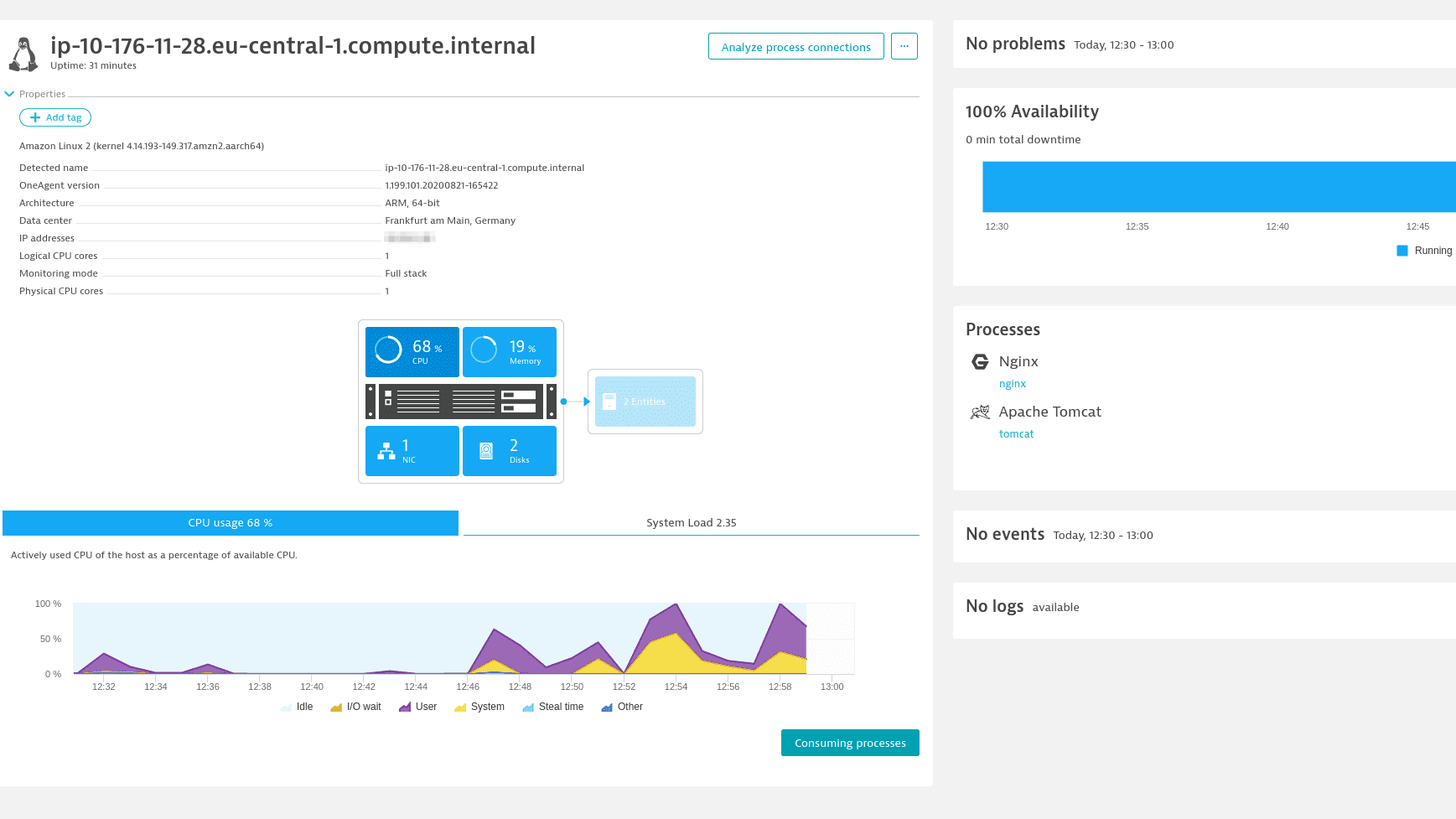Open the tomcat process link
This screenshot has height=819, width=1456.
1016,434
